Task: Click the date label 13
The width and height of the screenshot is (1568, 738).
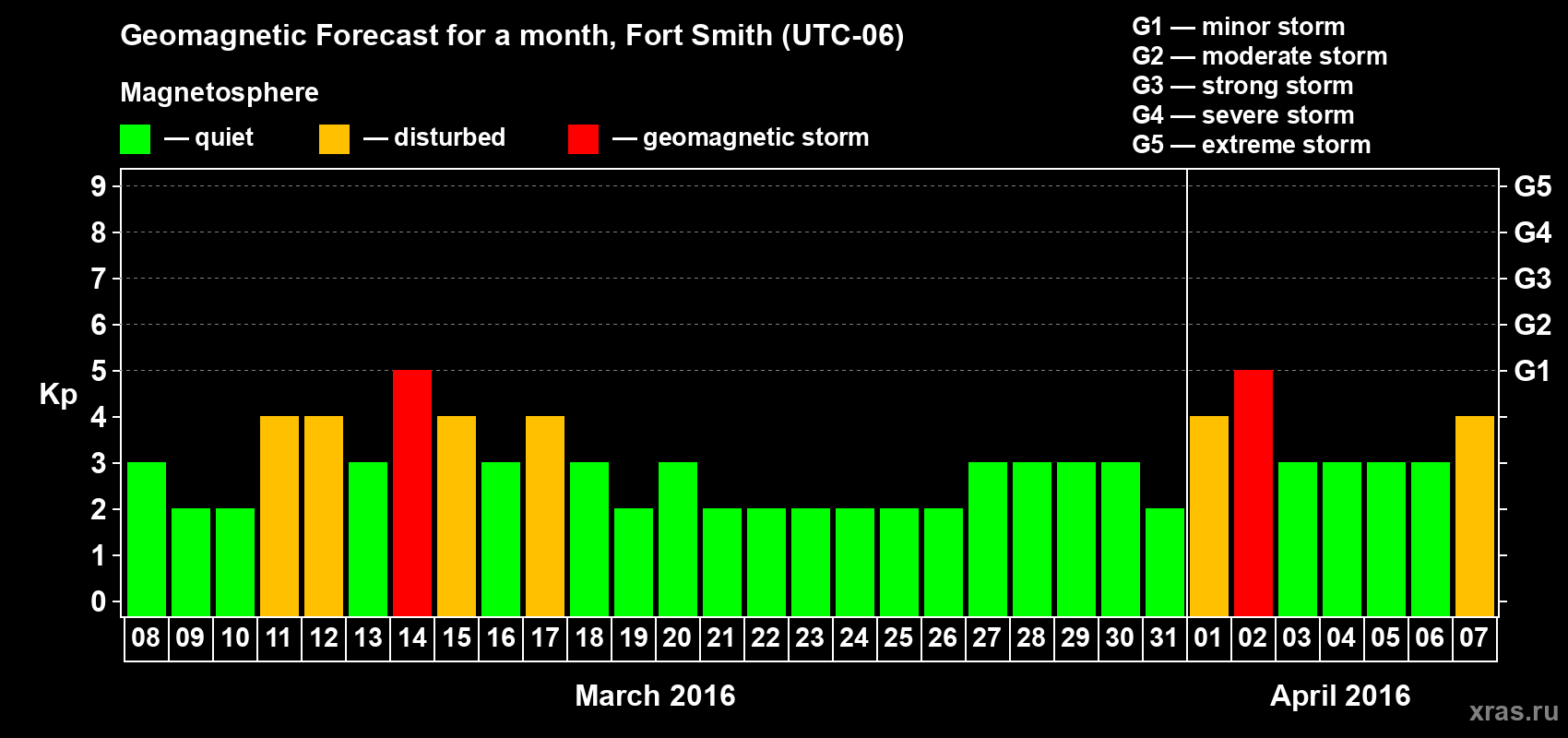Action: (368, 638)
